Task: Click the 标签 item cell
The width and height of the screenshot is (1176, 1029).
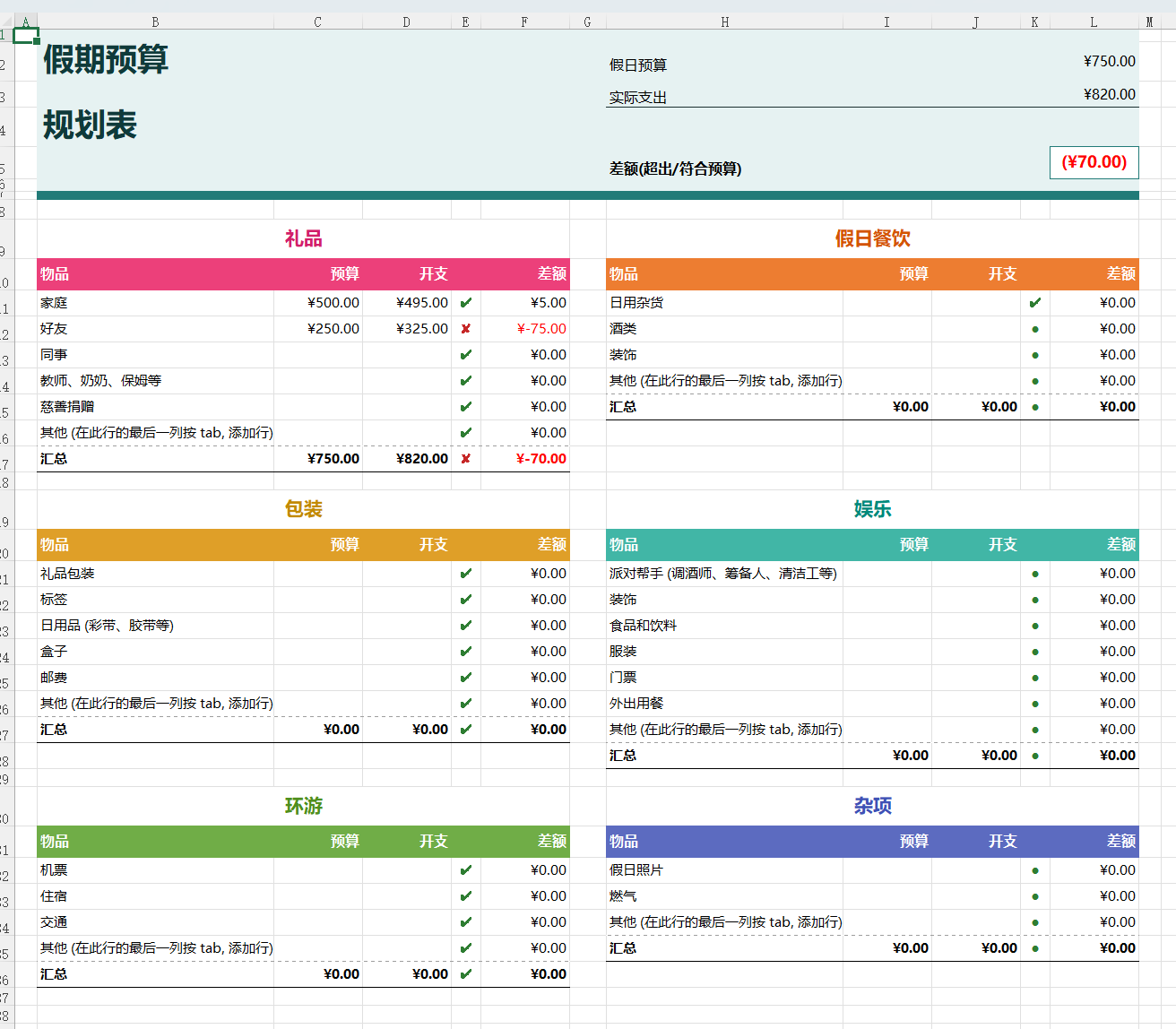Action: point(155,600)
